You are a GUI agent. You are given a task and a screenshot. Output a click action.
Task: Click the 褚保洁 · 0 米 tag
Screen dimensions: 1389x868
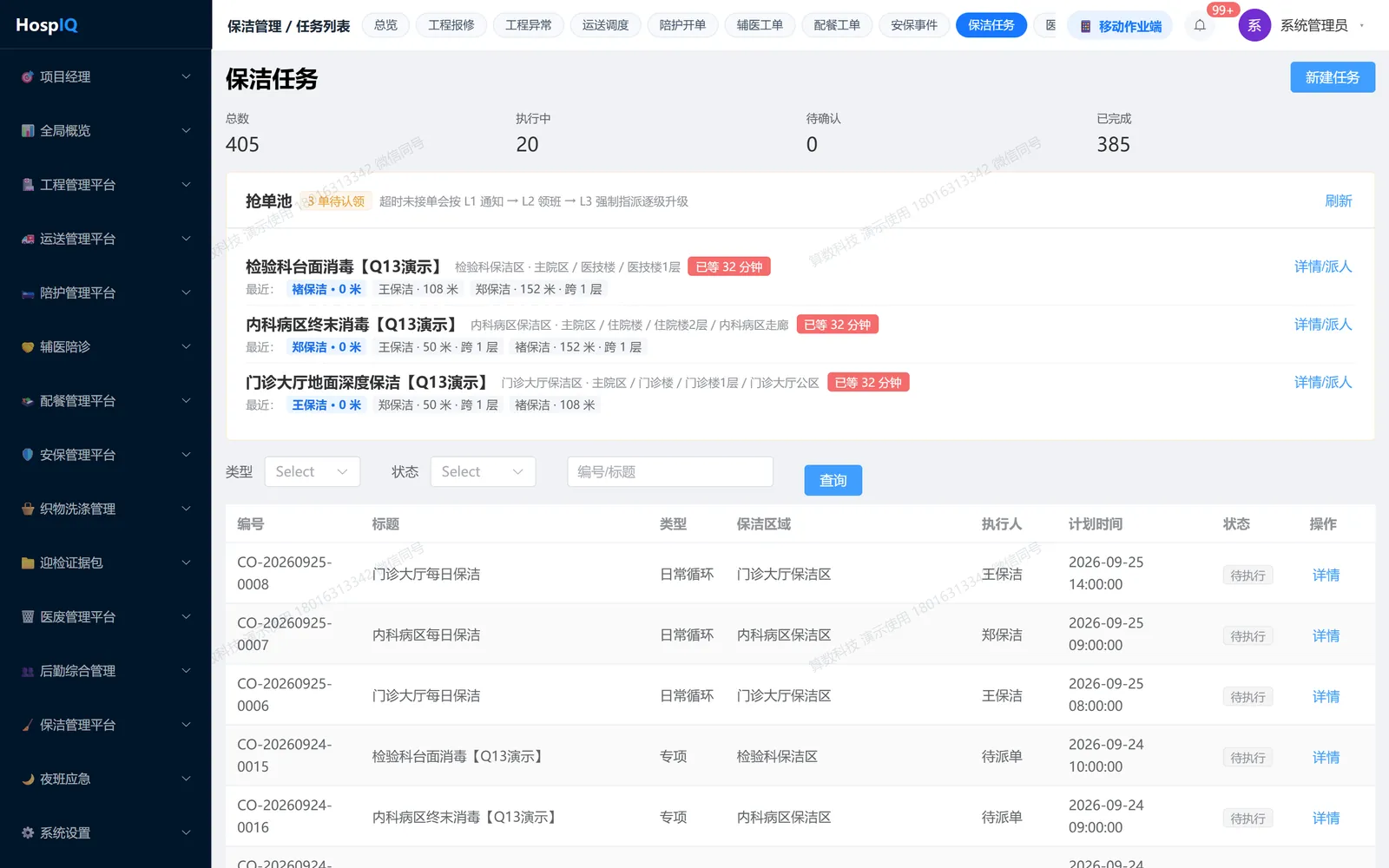pos(326,289)
